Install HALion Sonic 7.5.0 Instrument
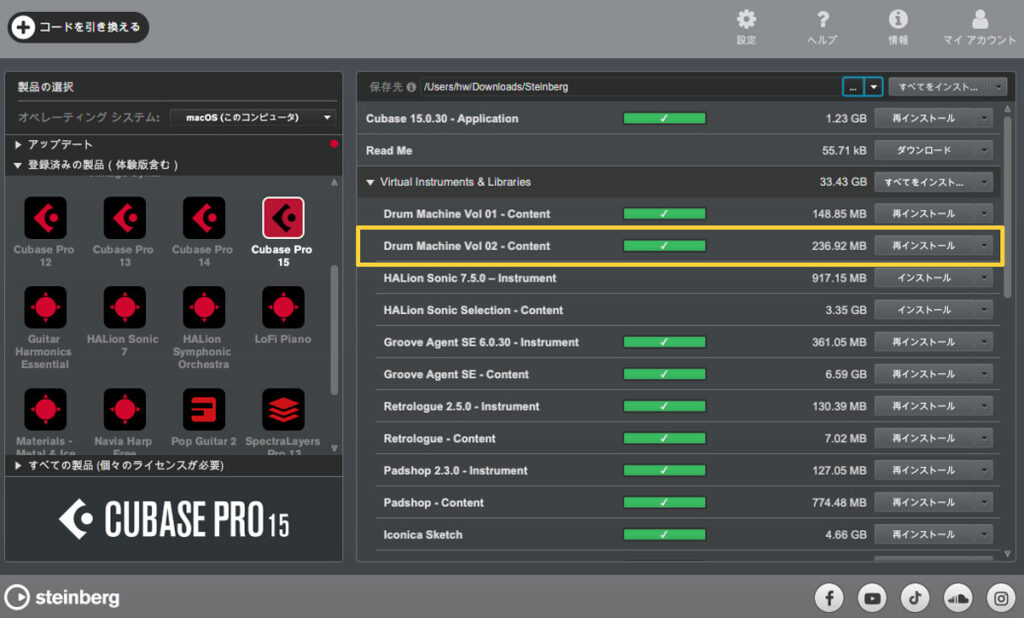 [924, 278]
